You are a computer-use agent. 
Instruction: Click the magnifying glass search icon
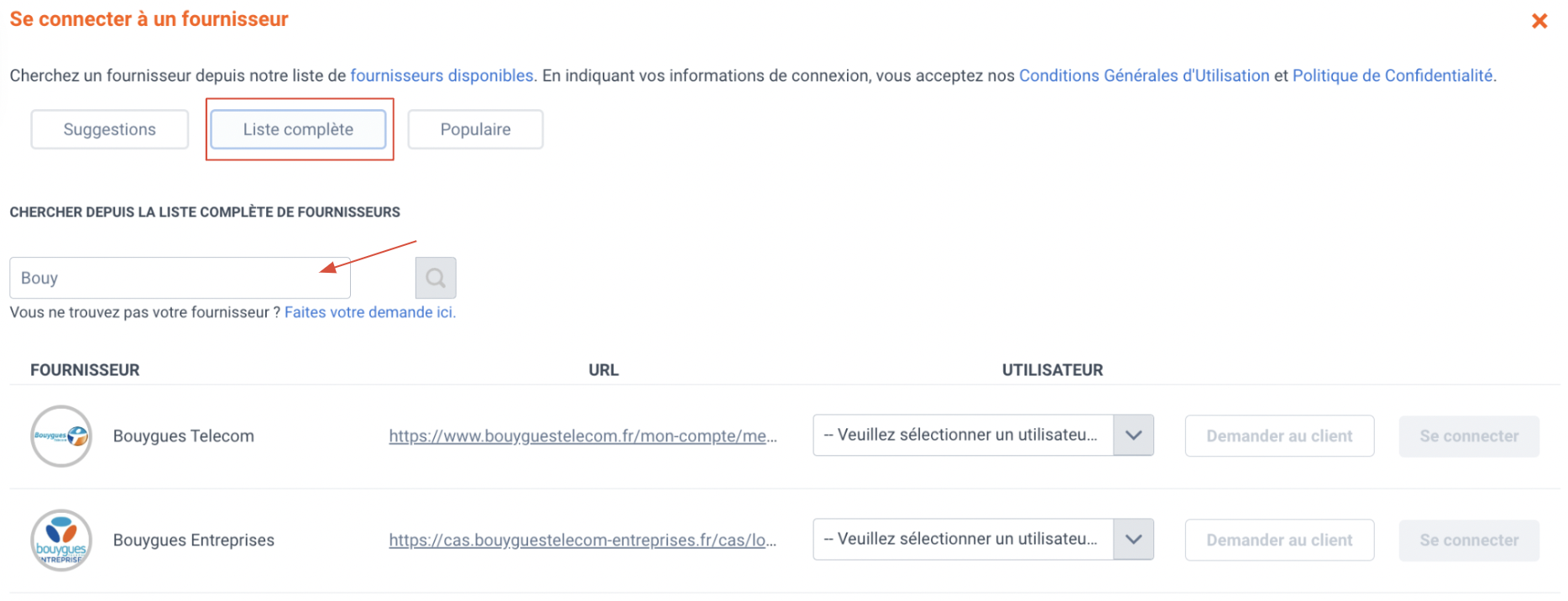436,278
